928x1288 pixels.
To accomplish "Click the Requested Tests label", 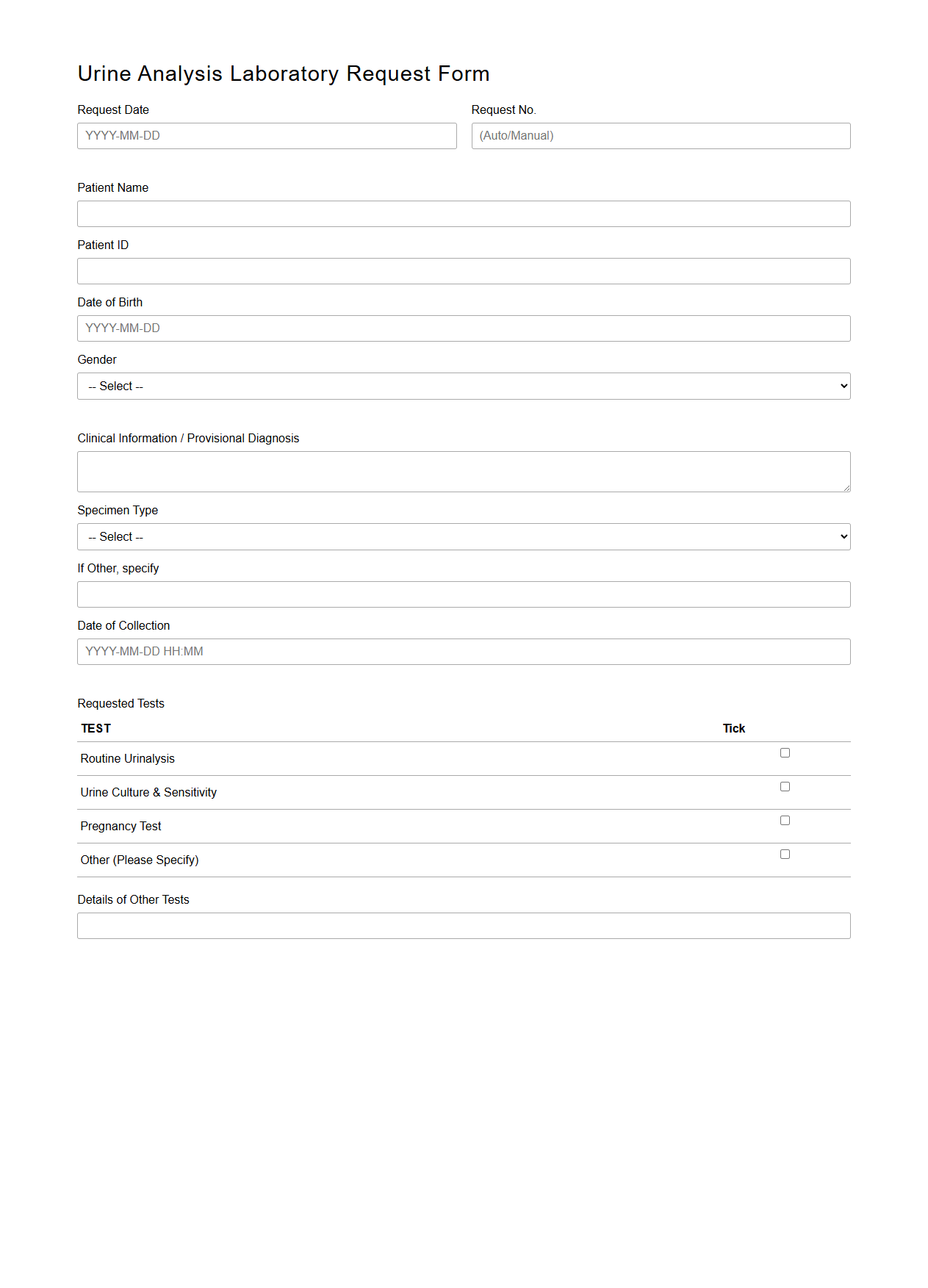I will [121, 703].
